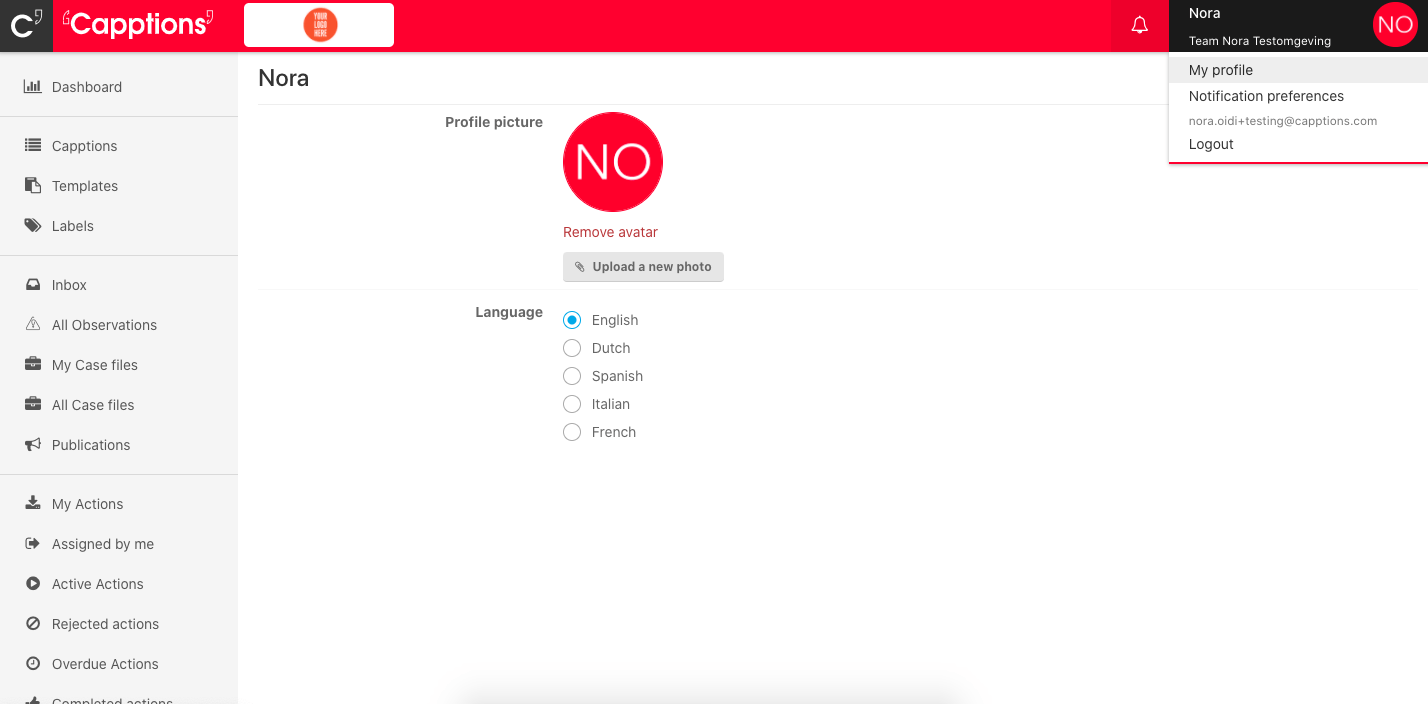Click the Capptions C logo icon
The width and height of the screenshot is (1428, 704).
[x=26, y=25]
